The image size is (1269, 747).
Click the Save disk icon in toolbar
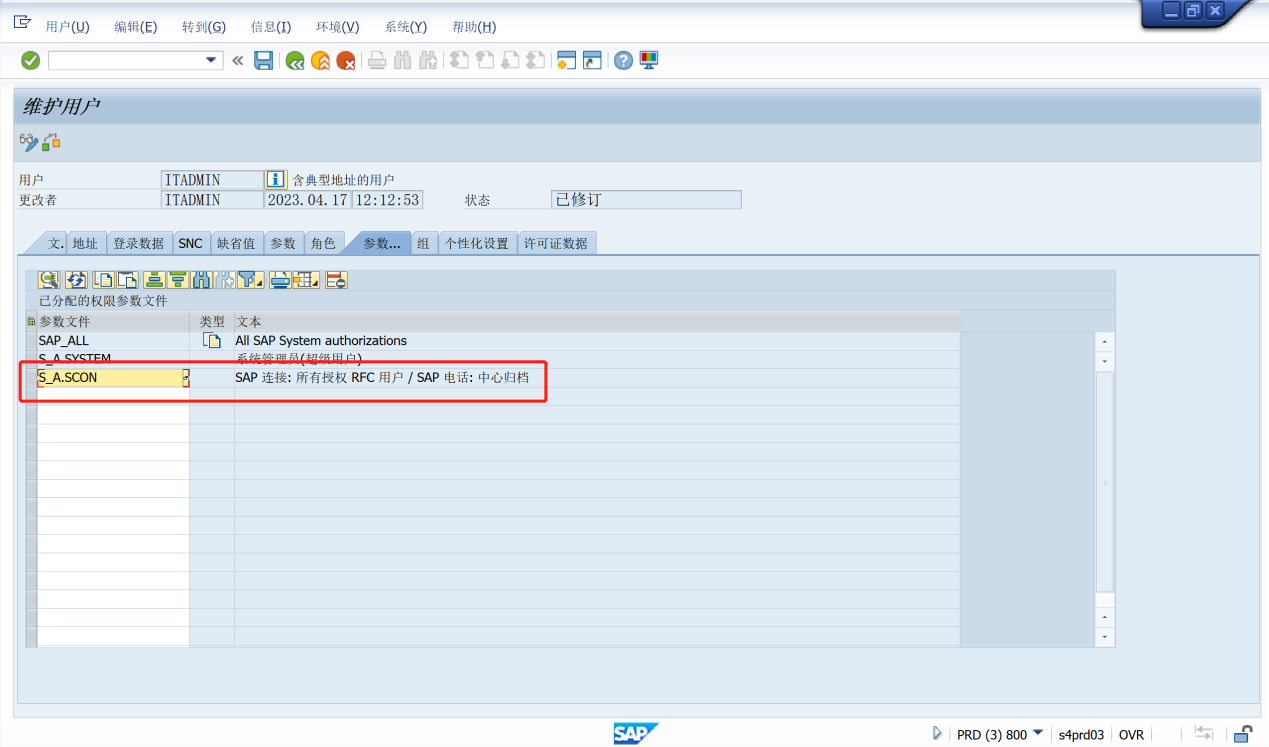[x=263, y=61]
